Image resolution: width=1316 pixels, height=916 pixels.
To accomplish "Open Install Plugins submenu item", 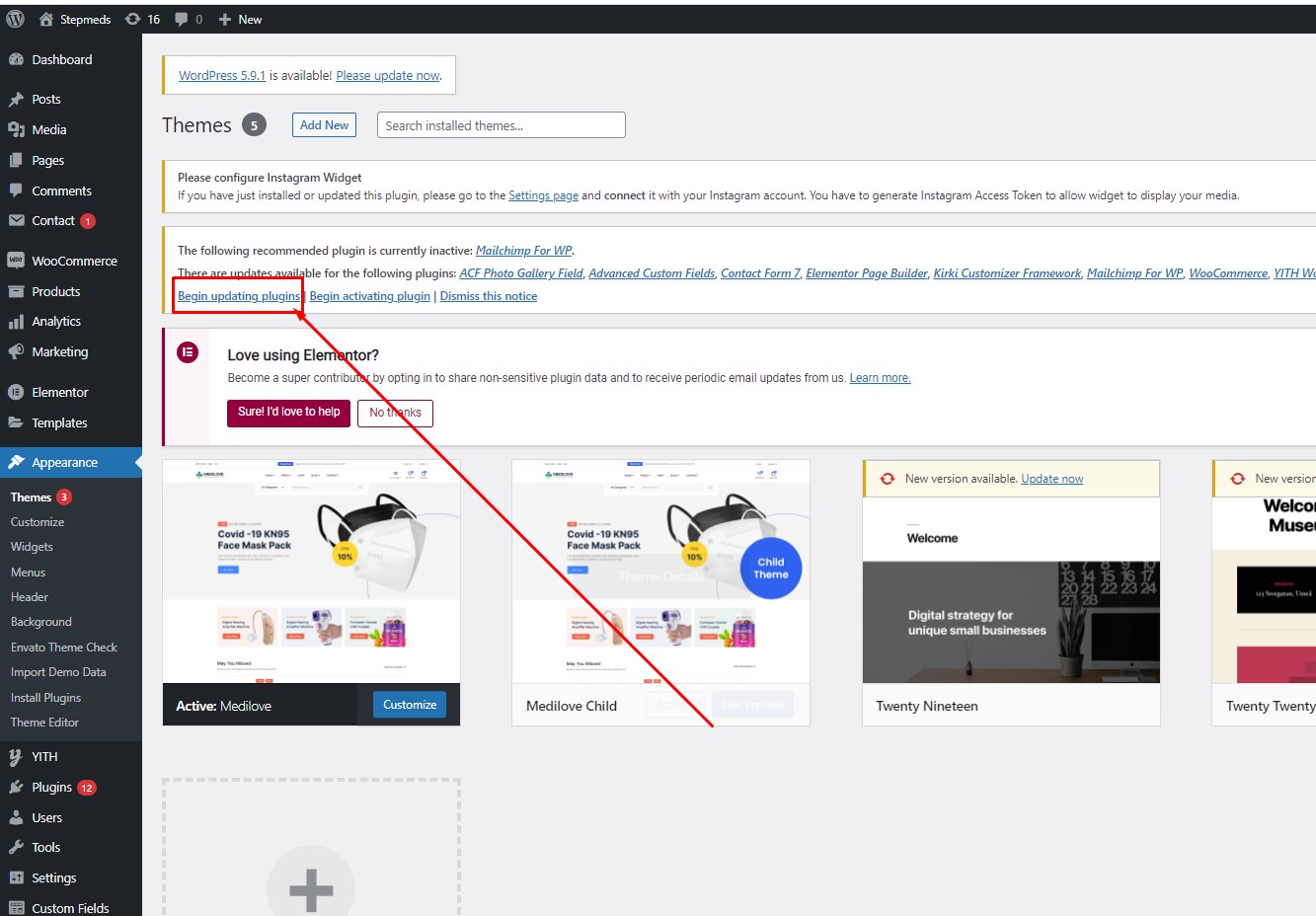I will (x=45, y=698).
